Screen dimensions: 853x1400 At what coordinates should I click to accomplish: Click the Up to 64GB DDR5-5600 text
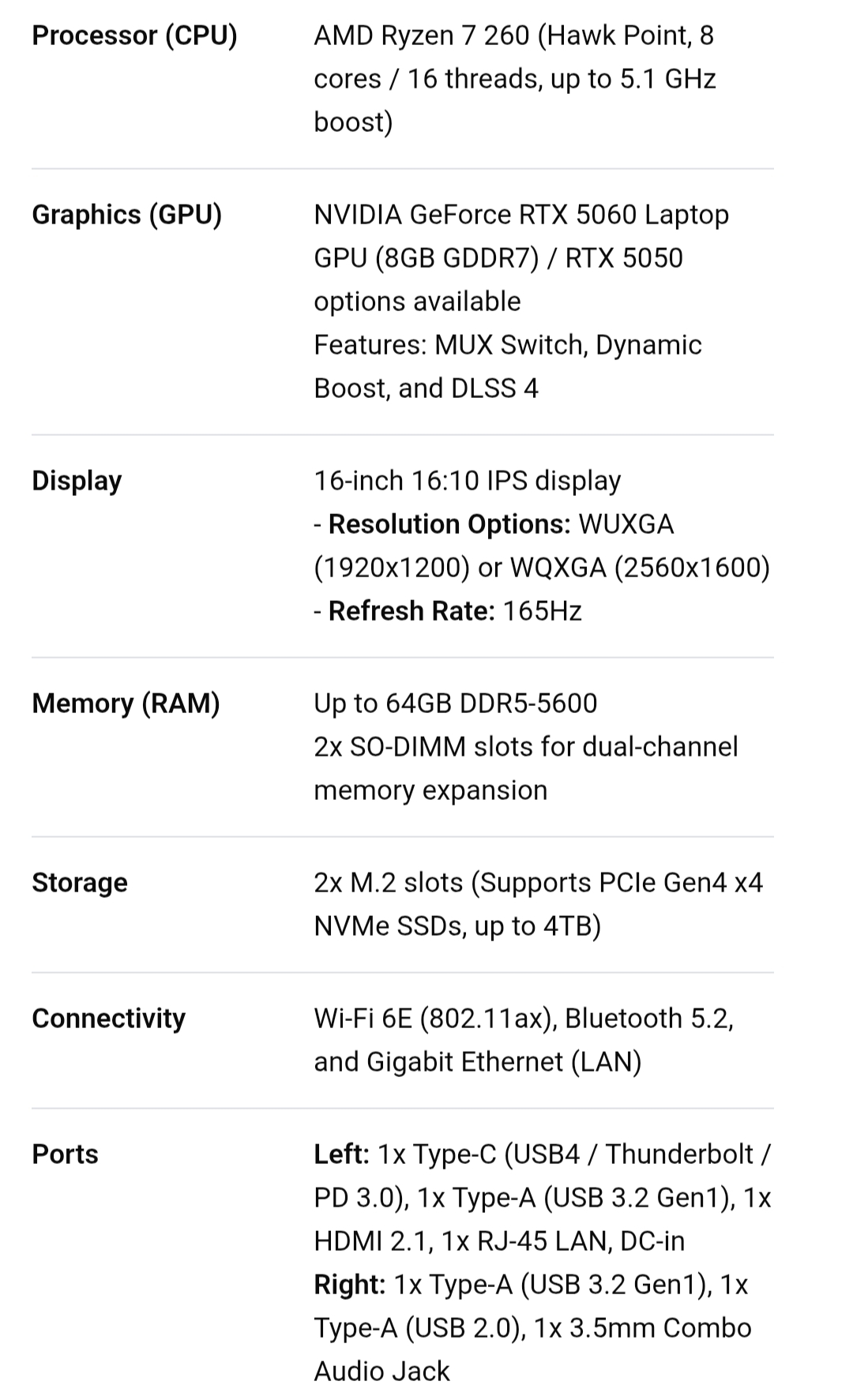456,703
